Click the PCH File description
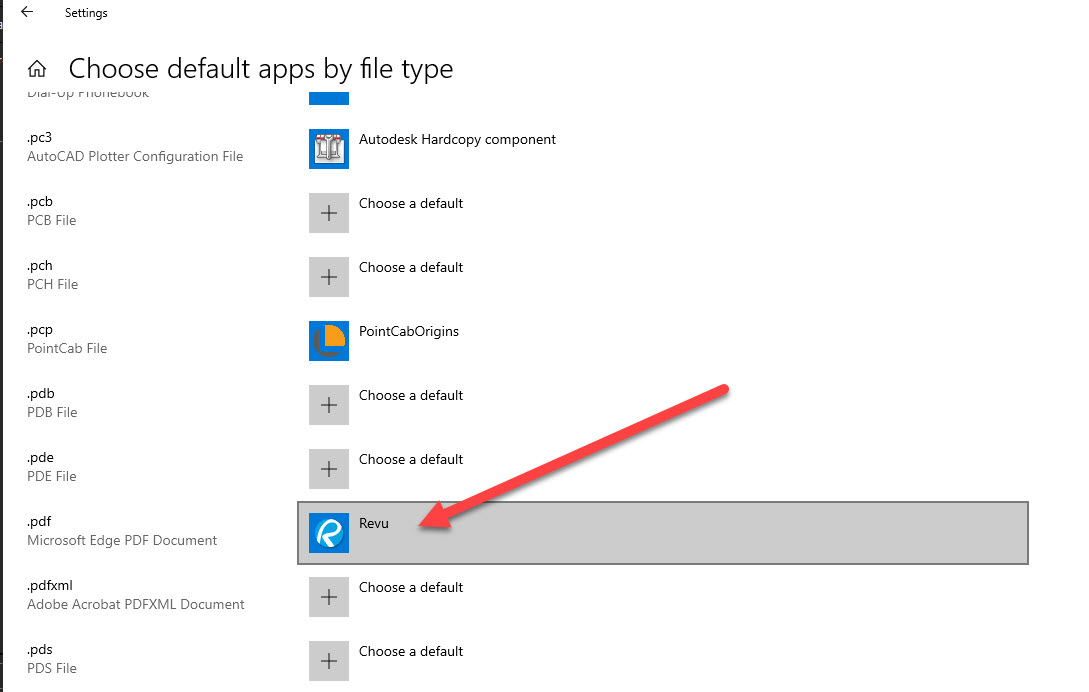Image resolution: width=1089 pixels, height=692 pixels. tap(52, 284)
